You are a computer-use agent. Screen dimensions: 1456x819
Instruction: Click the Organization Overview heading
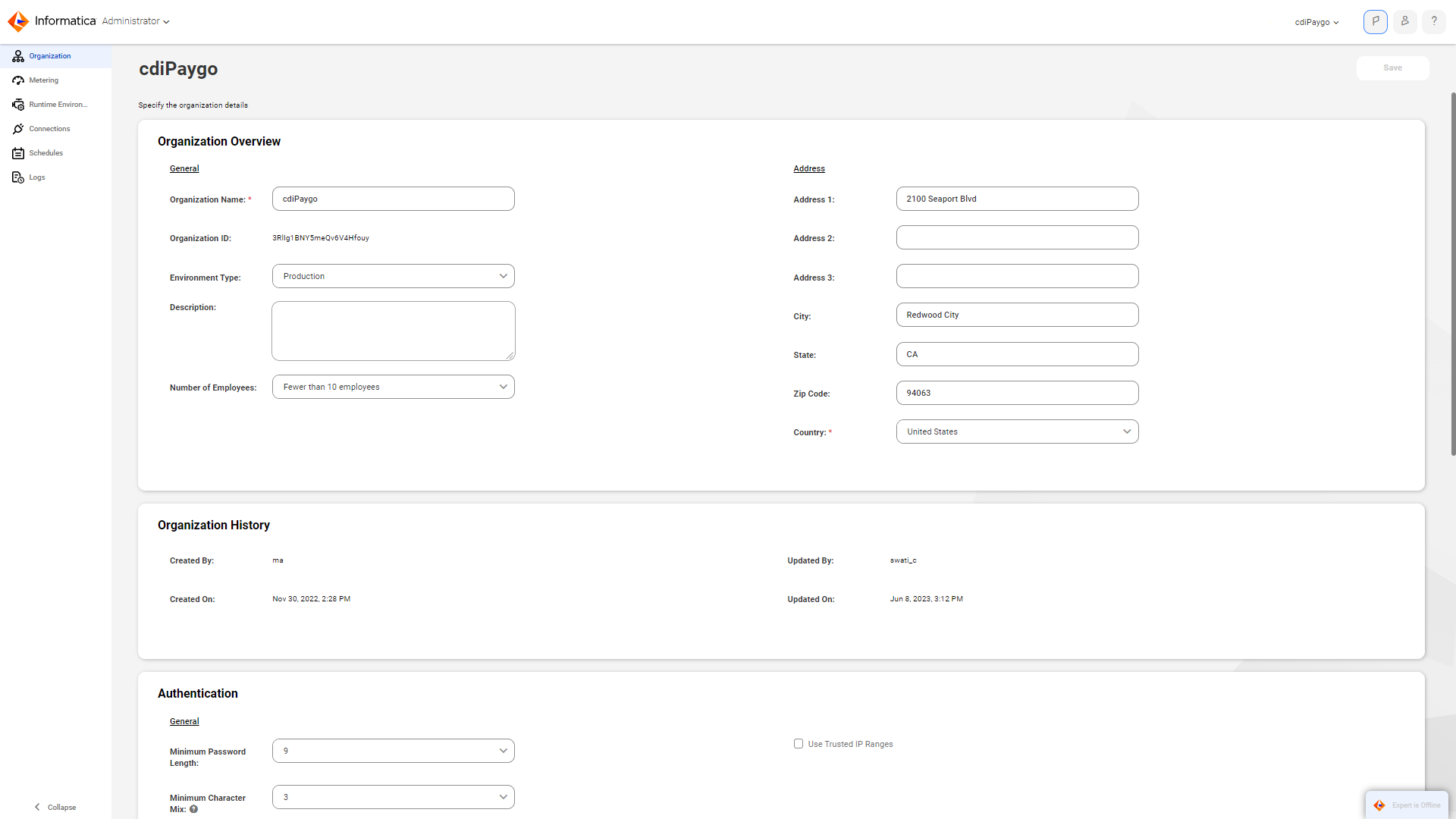point(219,141)
